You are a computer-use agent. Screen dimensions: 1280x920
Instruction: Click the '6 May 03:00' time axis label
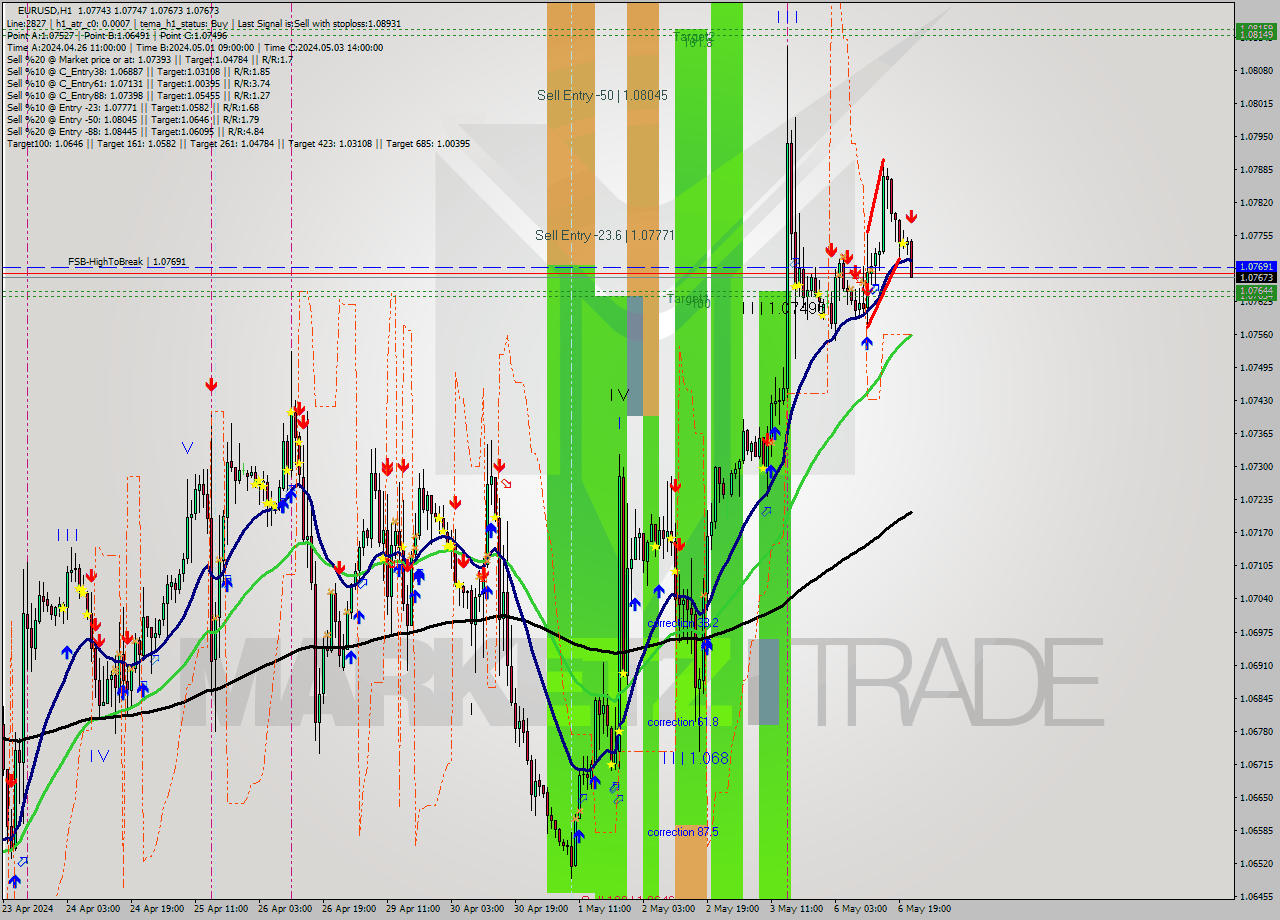click(x=860, y=909)
